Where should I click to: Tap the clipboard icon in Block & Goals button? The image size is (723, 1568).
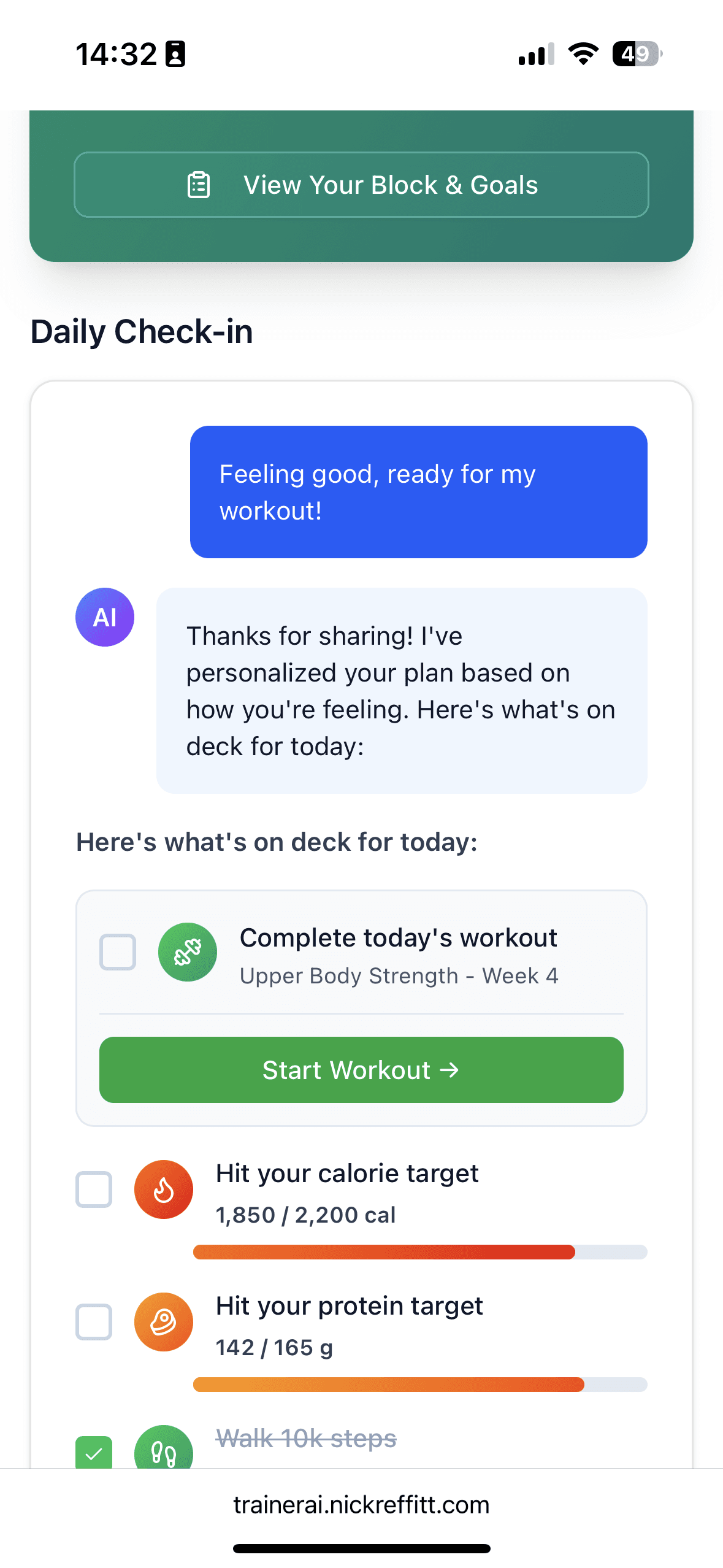tap(198, 185)
